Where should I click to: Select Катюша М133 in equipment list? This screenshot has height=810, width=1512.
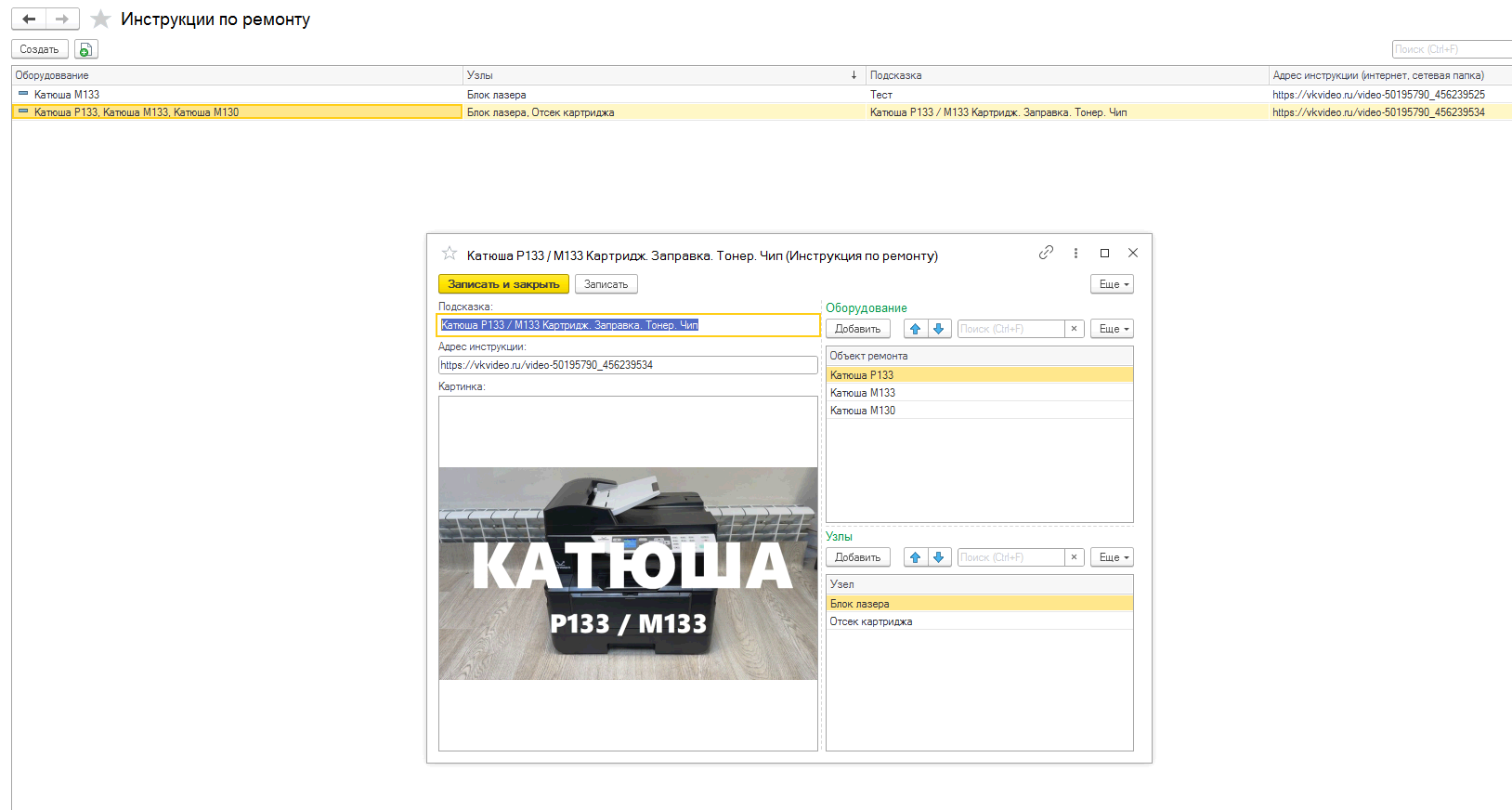pyautogui.click(x=980, y=393)
